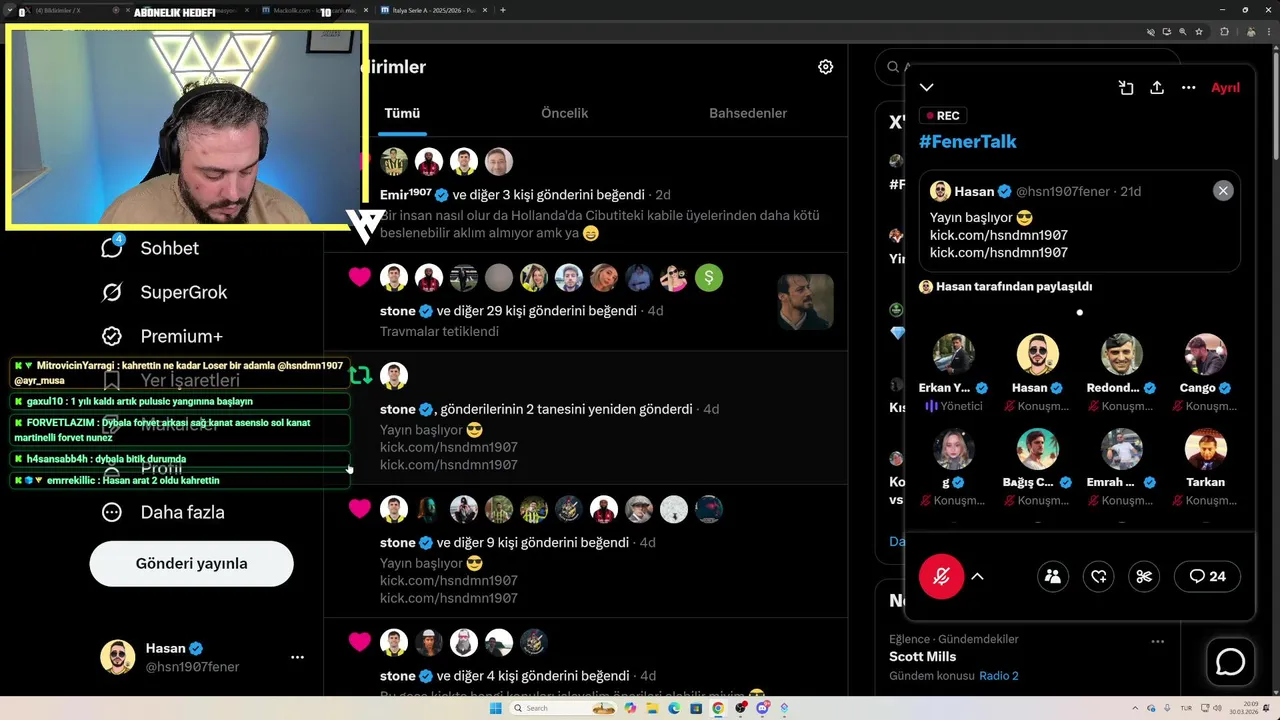Screen dimensions: 1280x720
Task: Open Space participants list icon
Action: click(x=1052, y=576)
